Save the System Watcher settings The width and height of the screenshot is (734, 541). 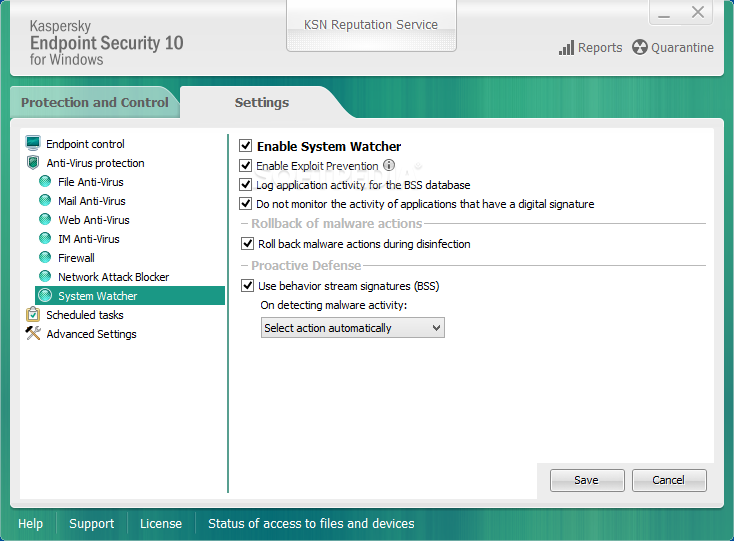587,480
